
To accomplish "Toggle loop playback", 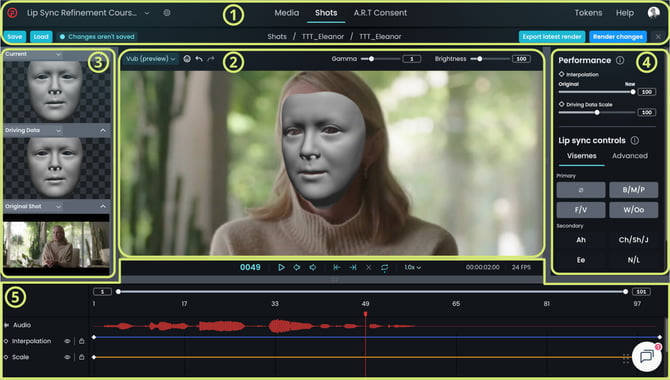I will tap(385, 268).
